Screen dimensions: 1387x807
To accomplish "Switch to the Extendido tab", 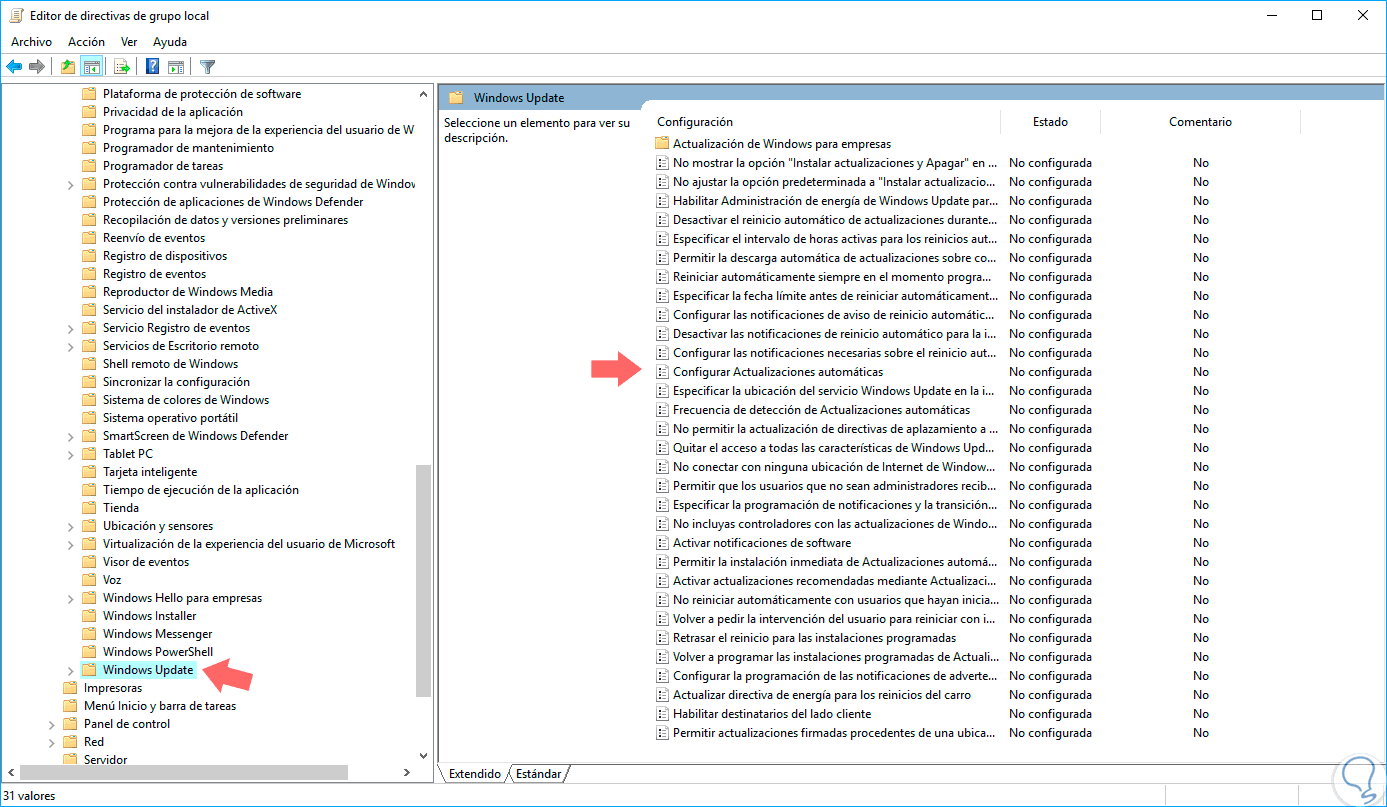I will pyautogui.click(x=475, y=774).
